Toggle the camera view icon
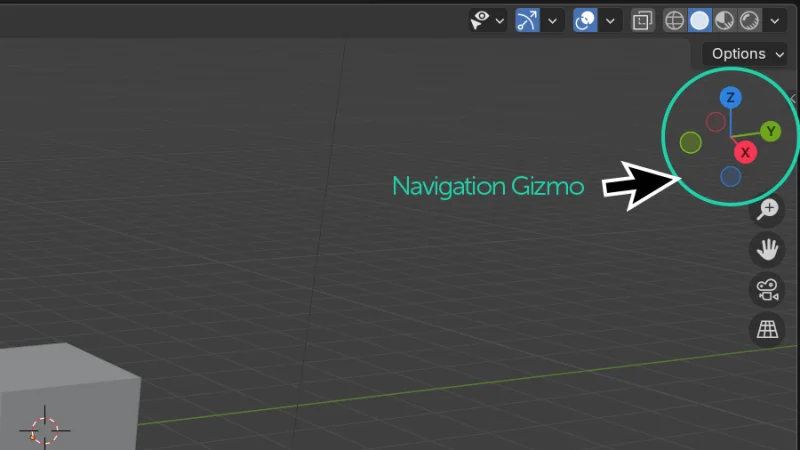The width and height of the screenshot is (800, 450). pos(767,289)
